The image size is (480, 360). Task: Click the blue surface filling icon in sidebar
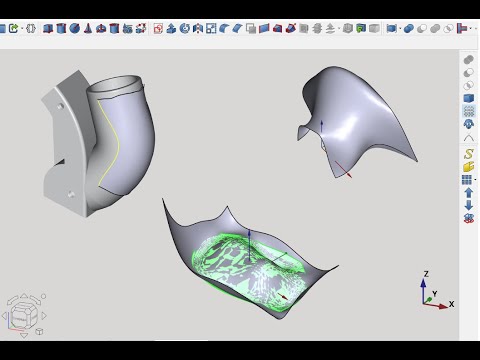pyautogui.click(x=469, y=124)
